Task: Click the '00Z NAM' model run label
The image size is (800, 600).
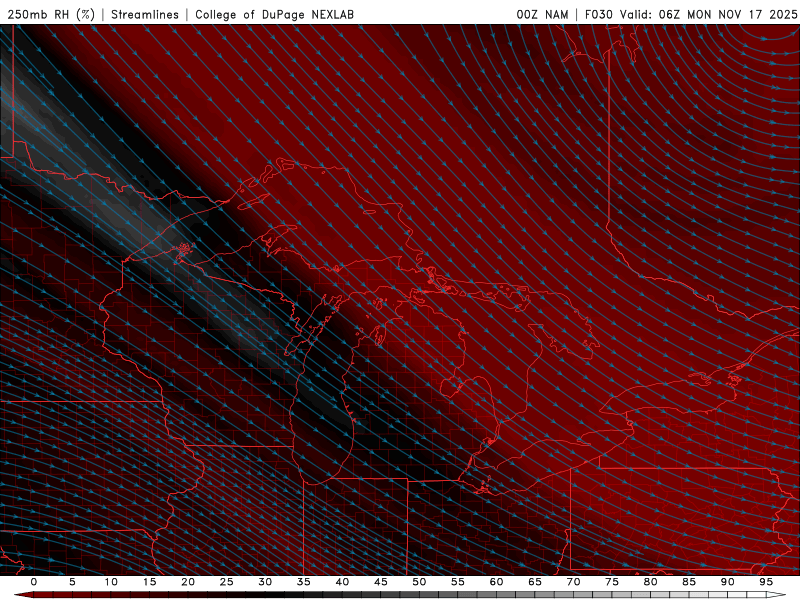Action: click(542, 14)
